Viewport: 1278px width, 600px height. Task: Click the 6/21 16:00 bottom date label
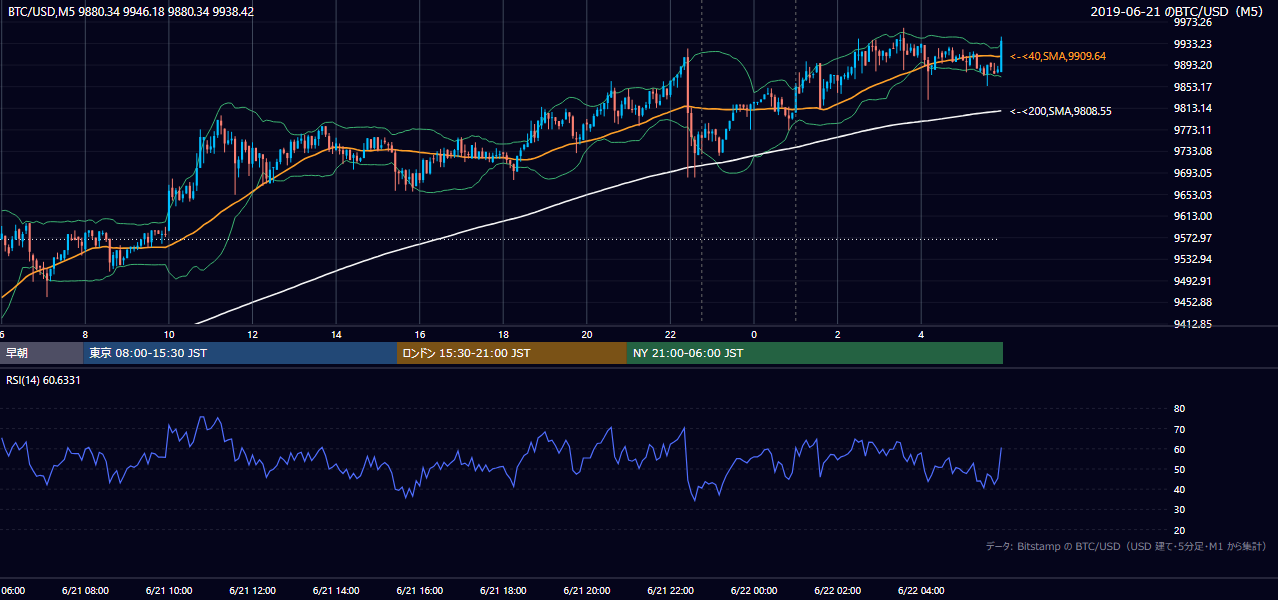420,590
